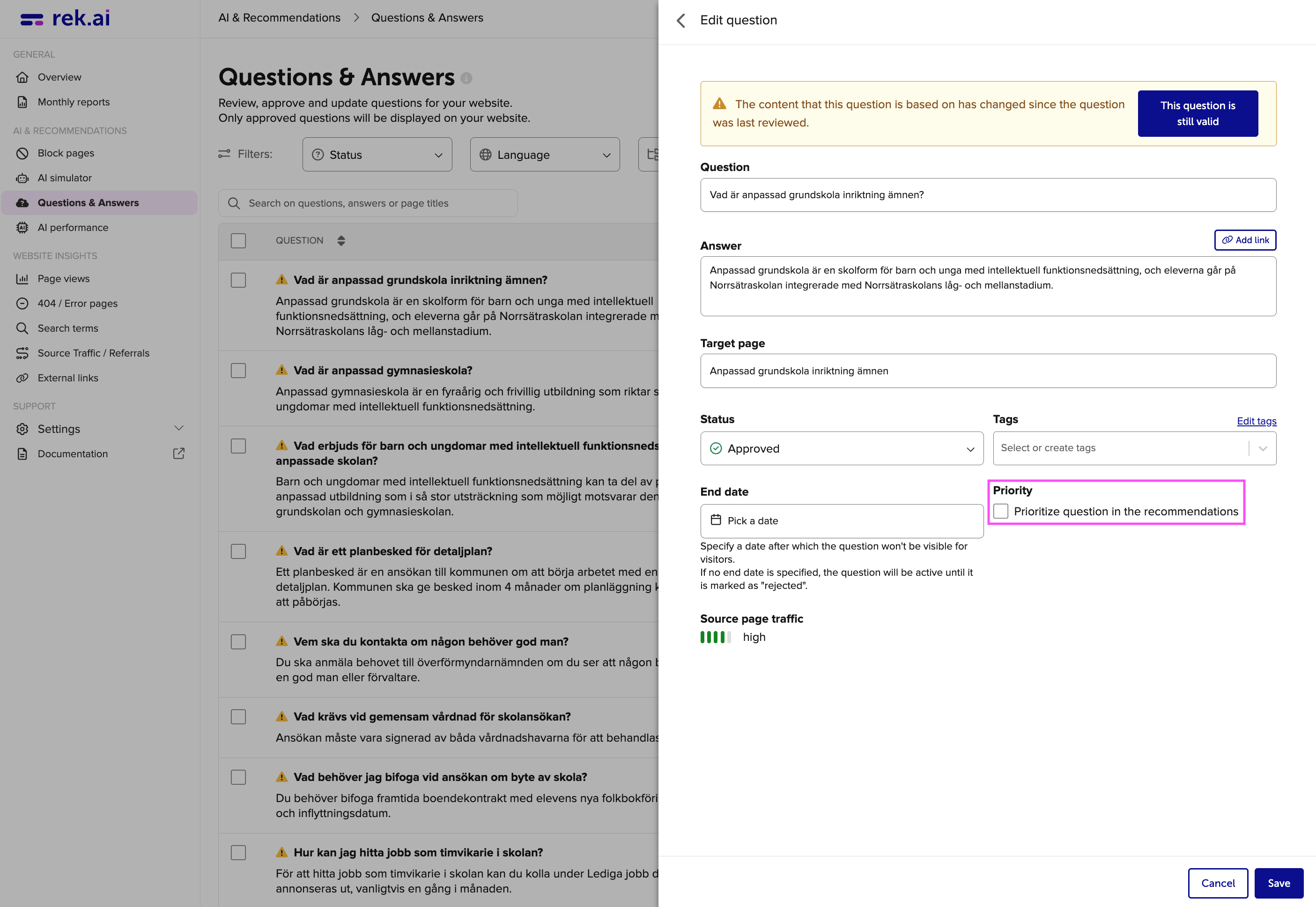This screenshot has width=1316, height=907.
Task: Select the Block pages sidebar item
Action: point(65,152)
